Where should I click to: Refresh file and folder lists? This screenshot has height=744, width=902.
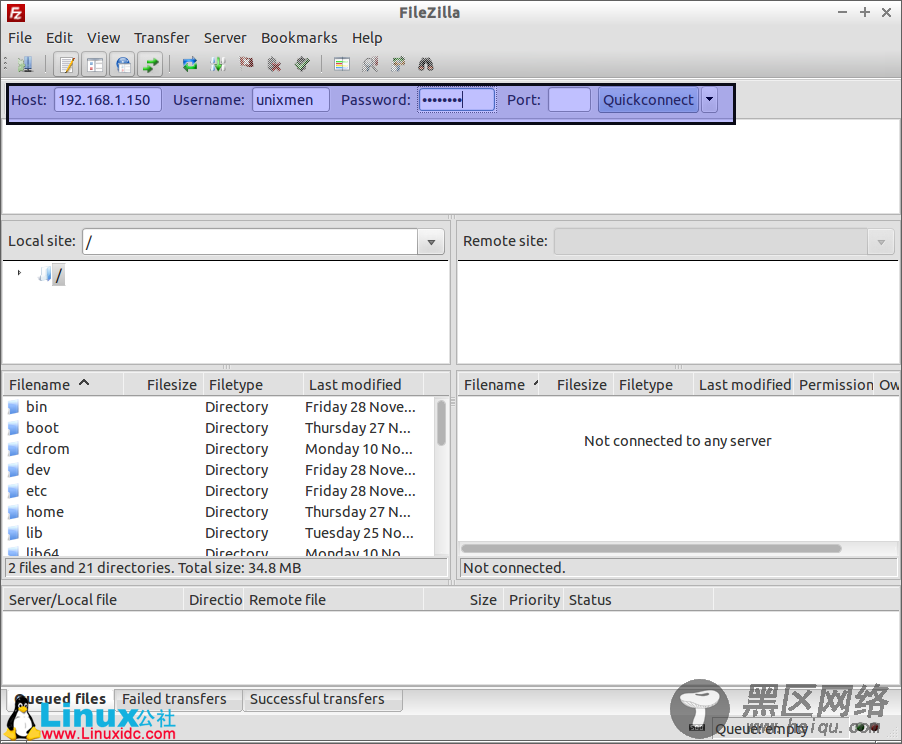pyautogui.click(x=190, y=64)
